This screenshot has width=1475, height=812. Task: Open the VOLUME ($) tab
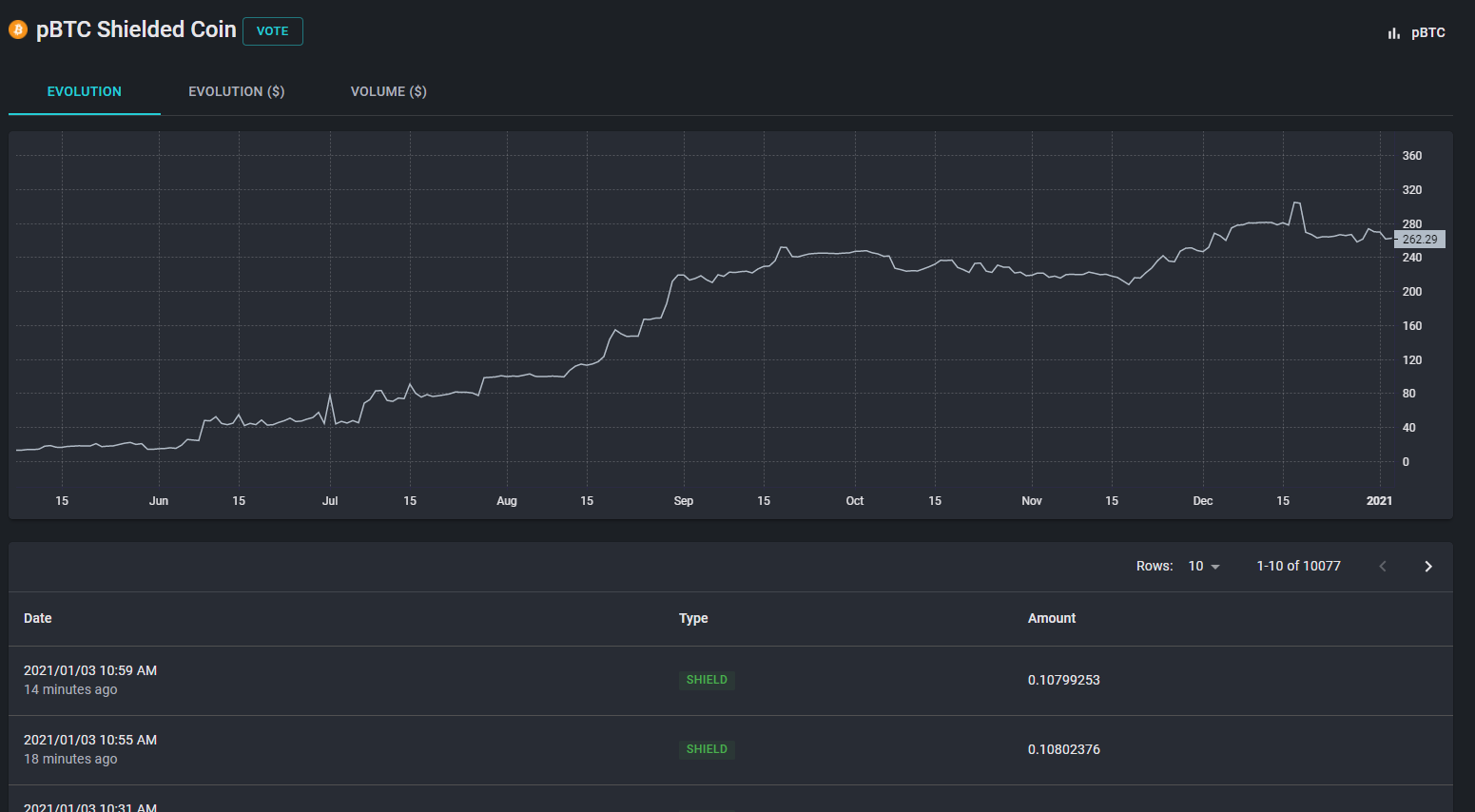point(389,92)
